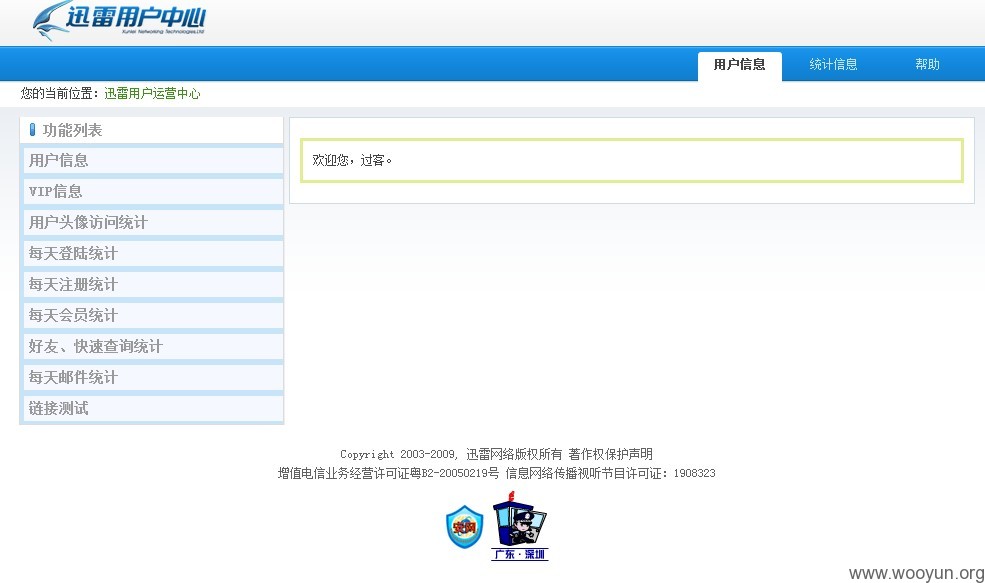Image resolution: width=985 pixels, height=583 pixels.
Task: Click the Copyright 2003-2009 footer text
Action: pyautogui.click(x=398, y=454)
